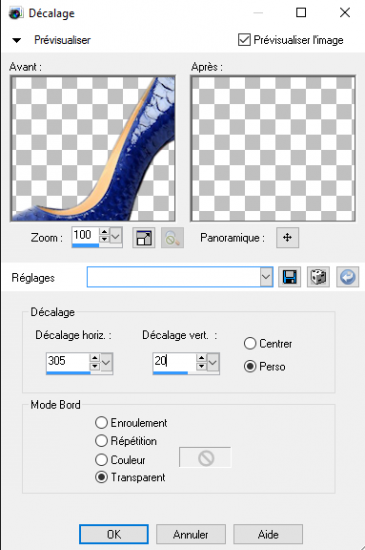
Task: Click in the Décalage horiz. 305 field
Action: pyautogui.click(x=68, y=361)
